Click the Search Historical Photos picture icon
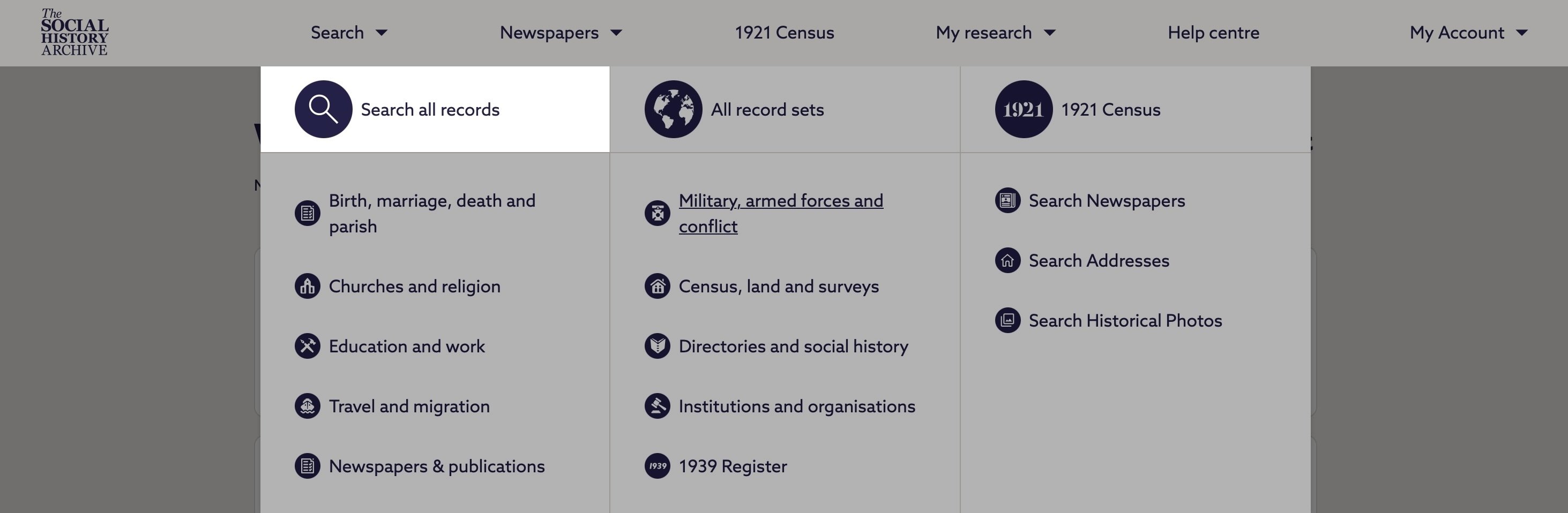Image resolution: width=1568 pixels, height=513 pixels. [x=1007, y=321]
